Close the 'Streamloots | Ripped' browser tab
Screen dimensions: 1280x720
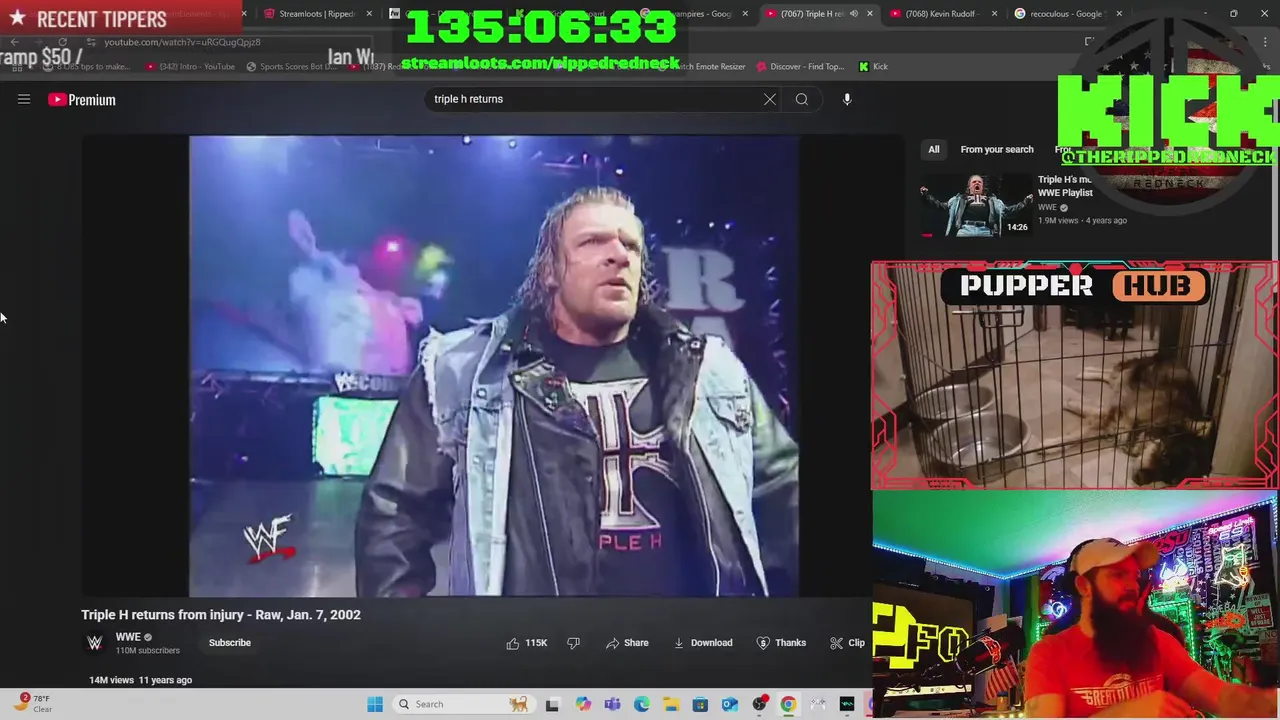pyautogui.click(x=370, y=14)
